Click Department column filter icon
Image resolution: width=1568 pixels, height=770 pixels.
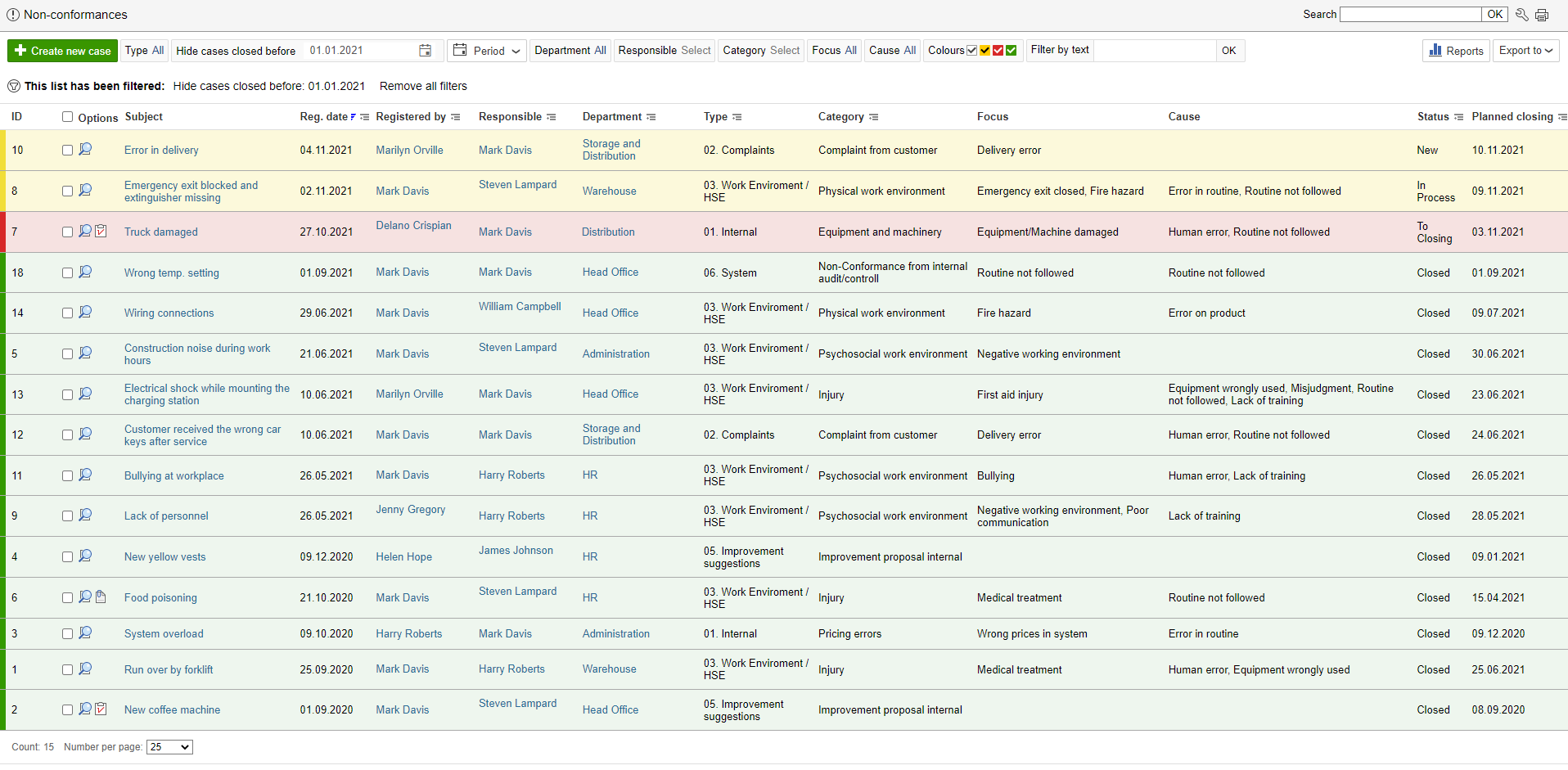pyautogui.click(x=651, y=117)
